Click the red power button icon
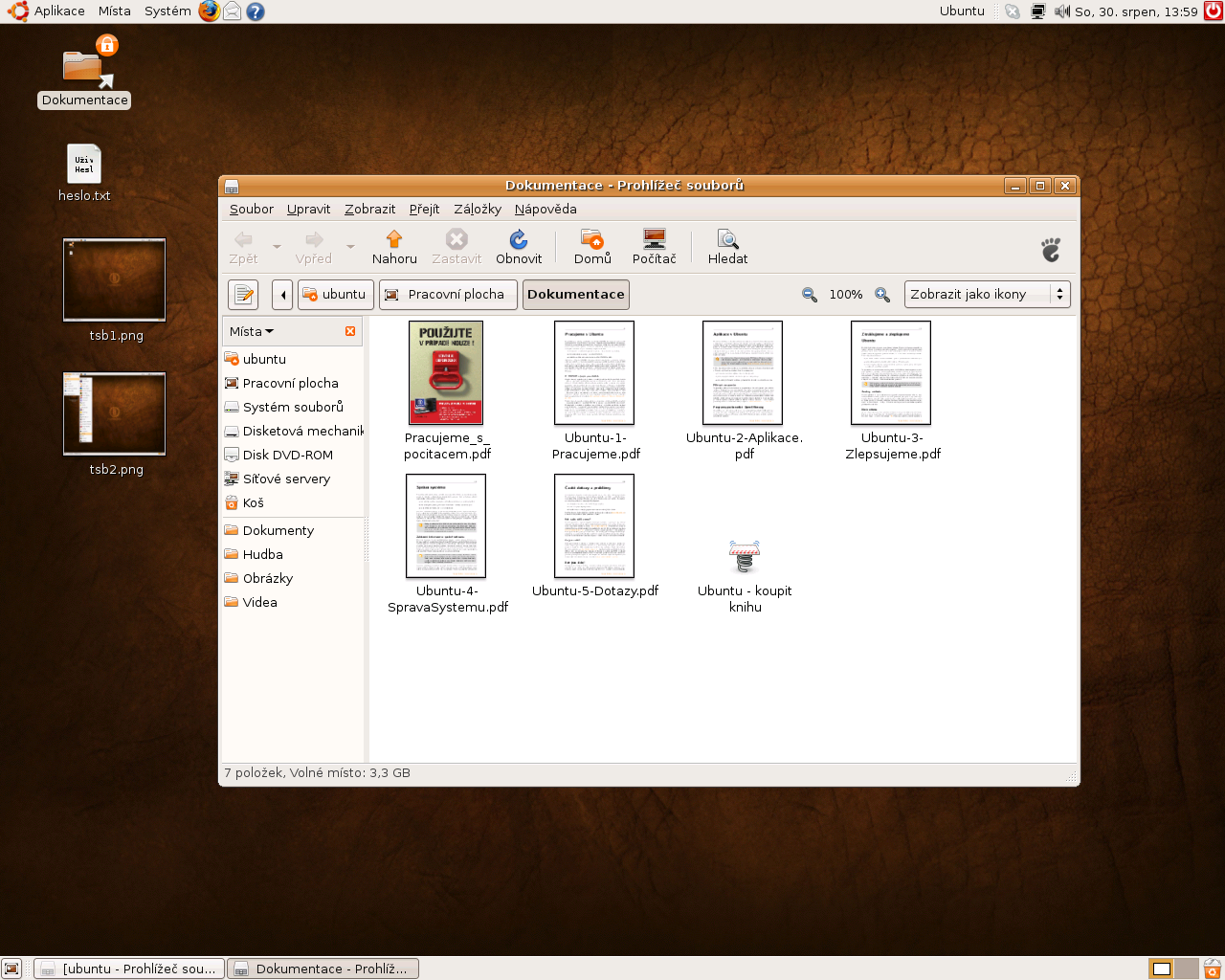1225x980 pixels. tap(1214, 11)
